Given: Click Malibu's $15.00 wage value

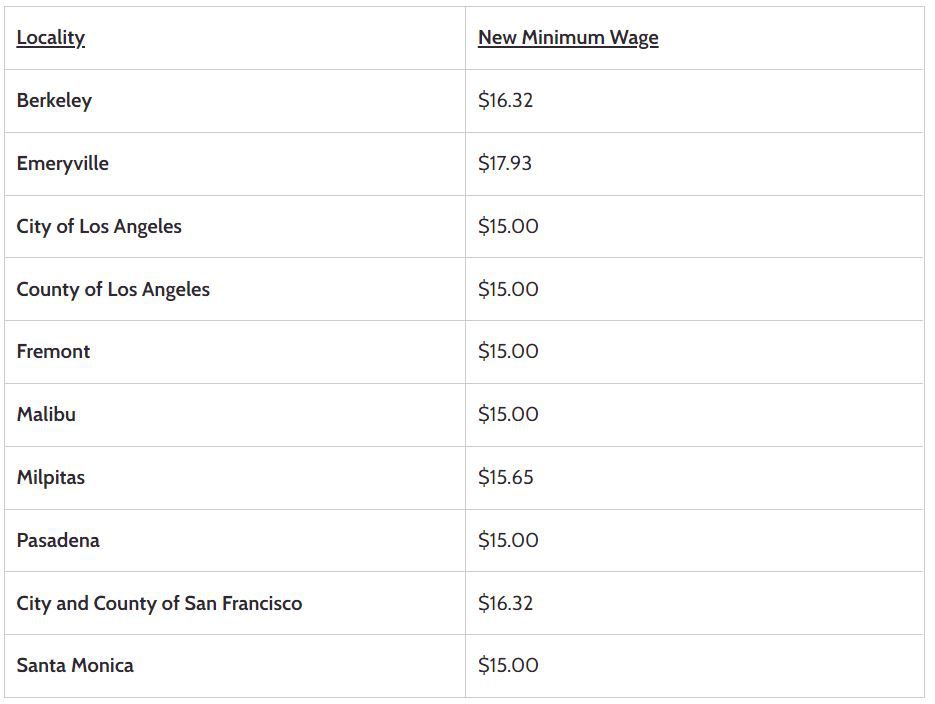Looking at the screenshot, I should click(x=508, y=414).
